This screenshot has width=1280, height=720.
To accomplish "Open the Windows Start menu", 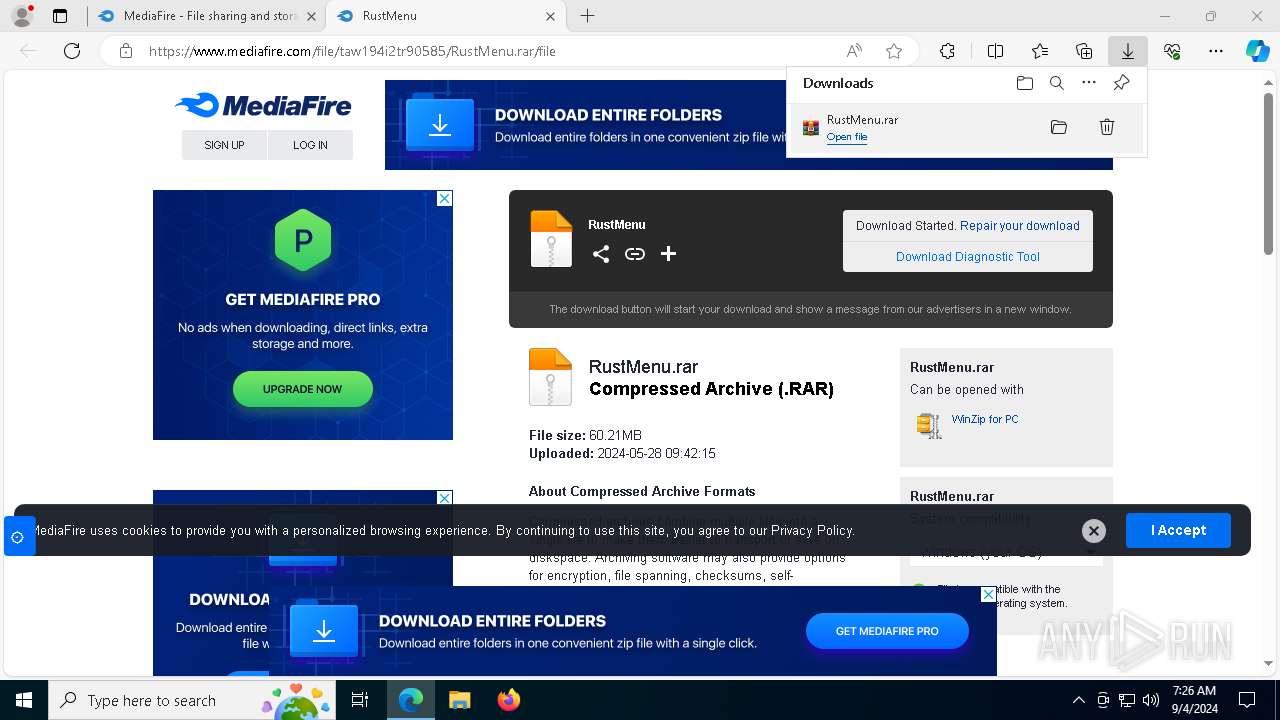I will point(24,700).
